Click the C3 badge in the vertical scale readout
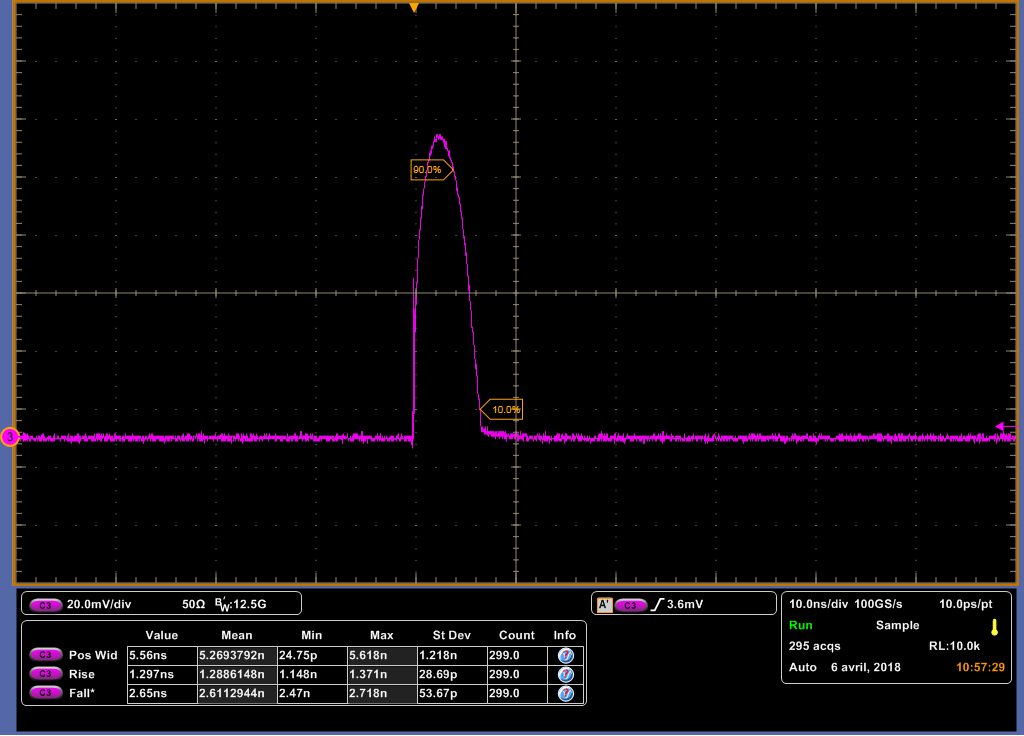Screen dimensions: 1024x736 tap(45, 602)
